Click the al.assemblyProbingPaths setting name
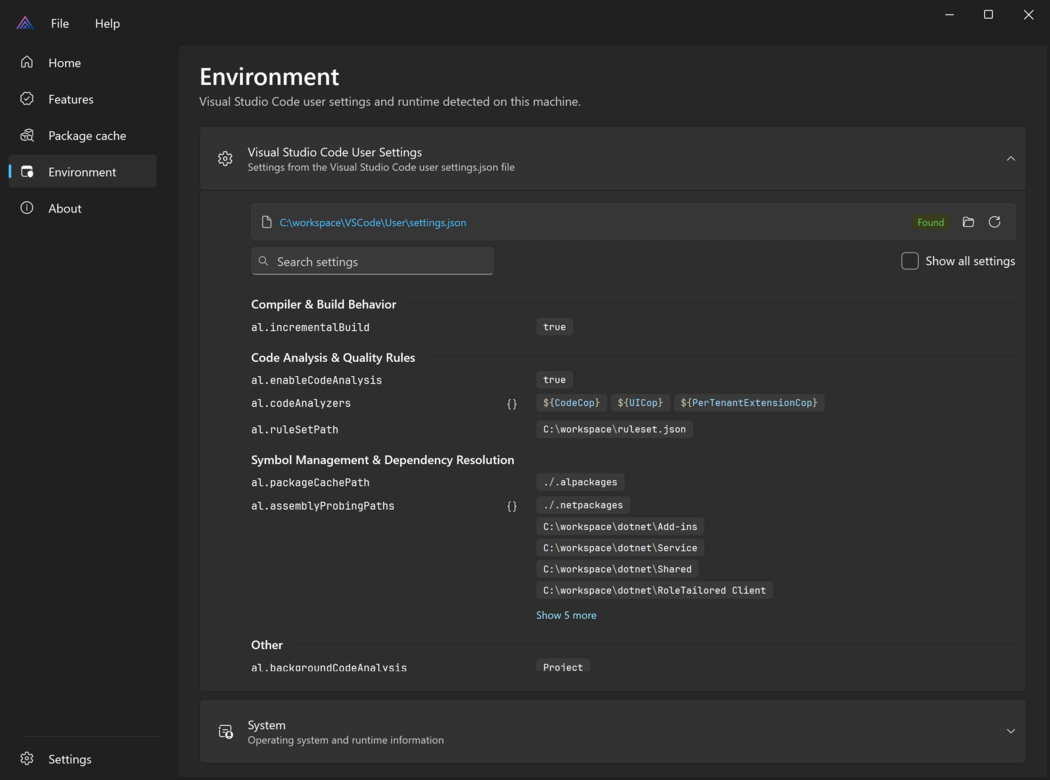Viewport: 1050px width, 780px height. (x=323, y=505)
